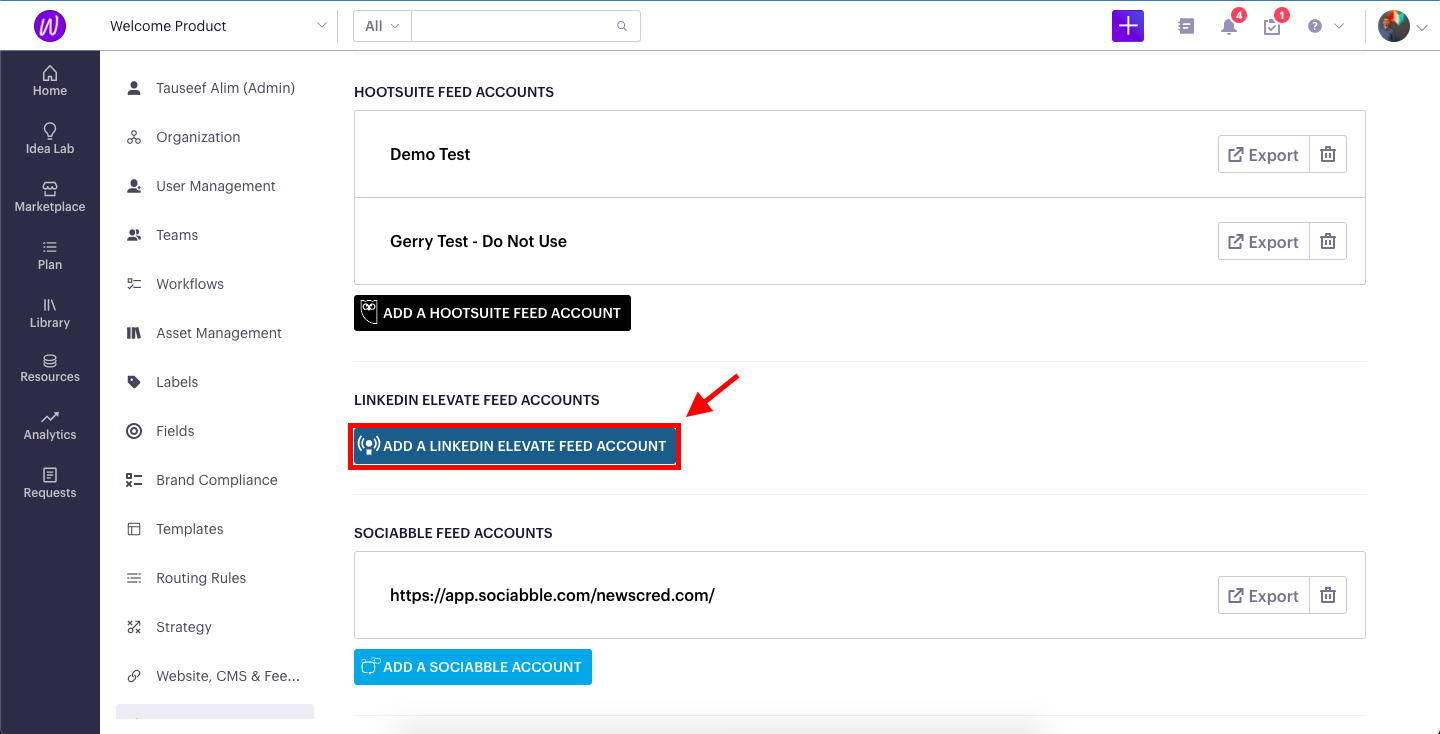Delete the Gerry Test feed account
Screen dimensions: 1440x734
[1328, 241]
